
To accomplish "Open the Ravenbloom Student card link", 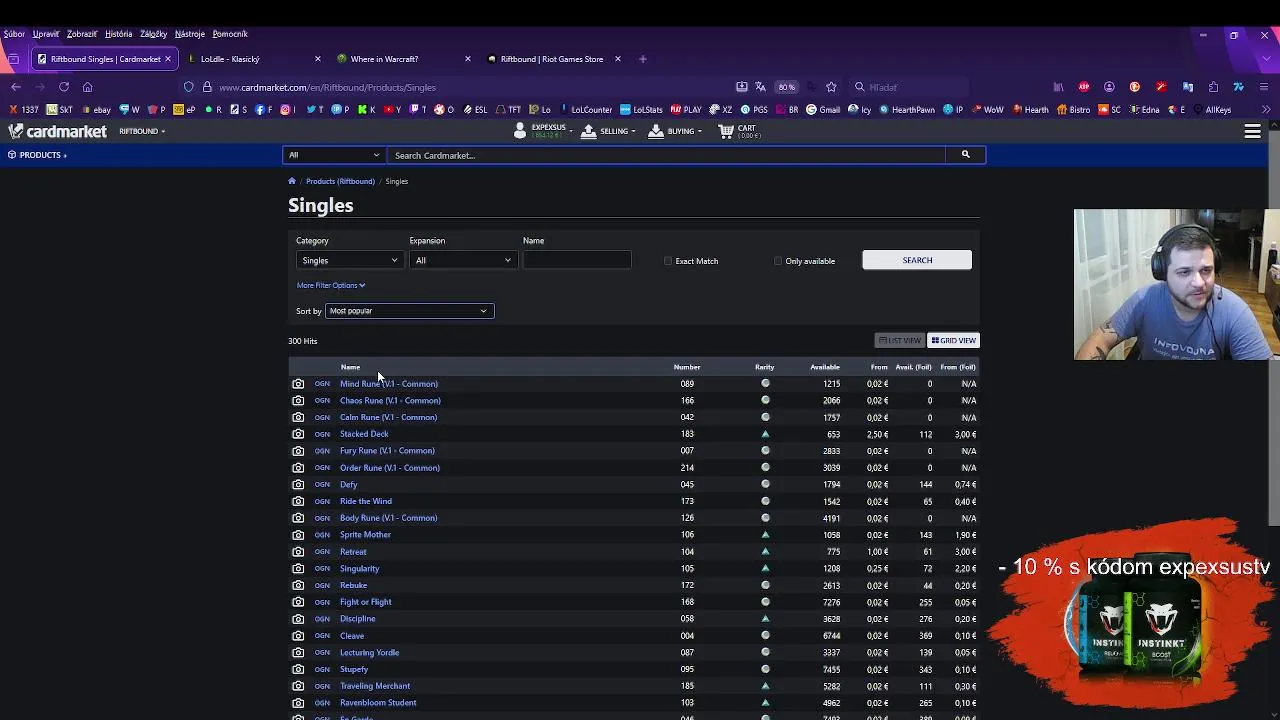I will click(378, 703).
